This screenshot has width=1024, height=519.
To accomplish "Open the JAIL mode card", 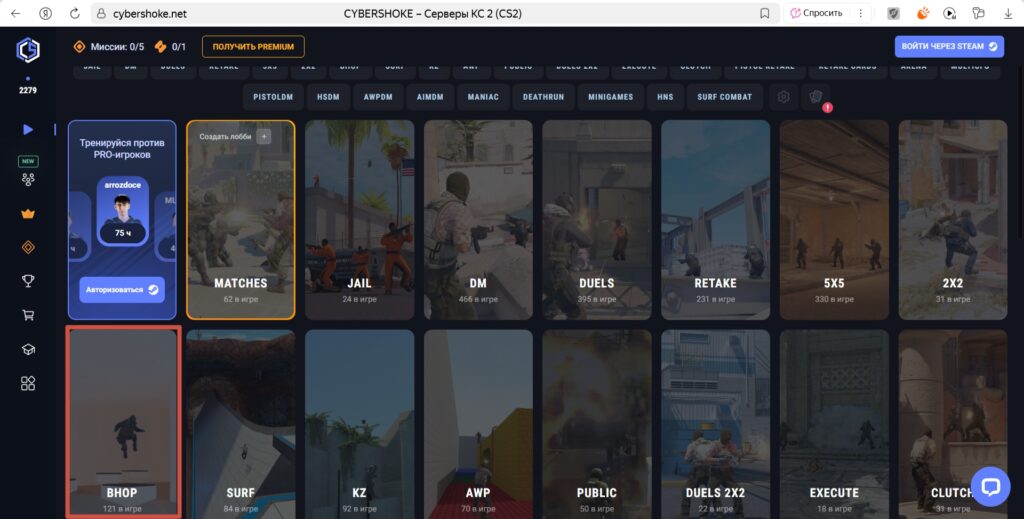I will point(359,220).
